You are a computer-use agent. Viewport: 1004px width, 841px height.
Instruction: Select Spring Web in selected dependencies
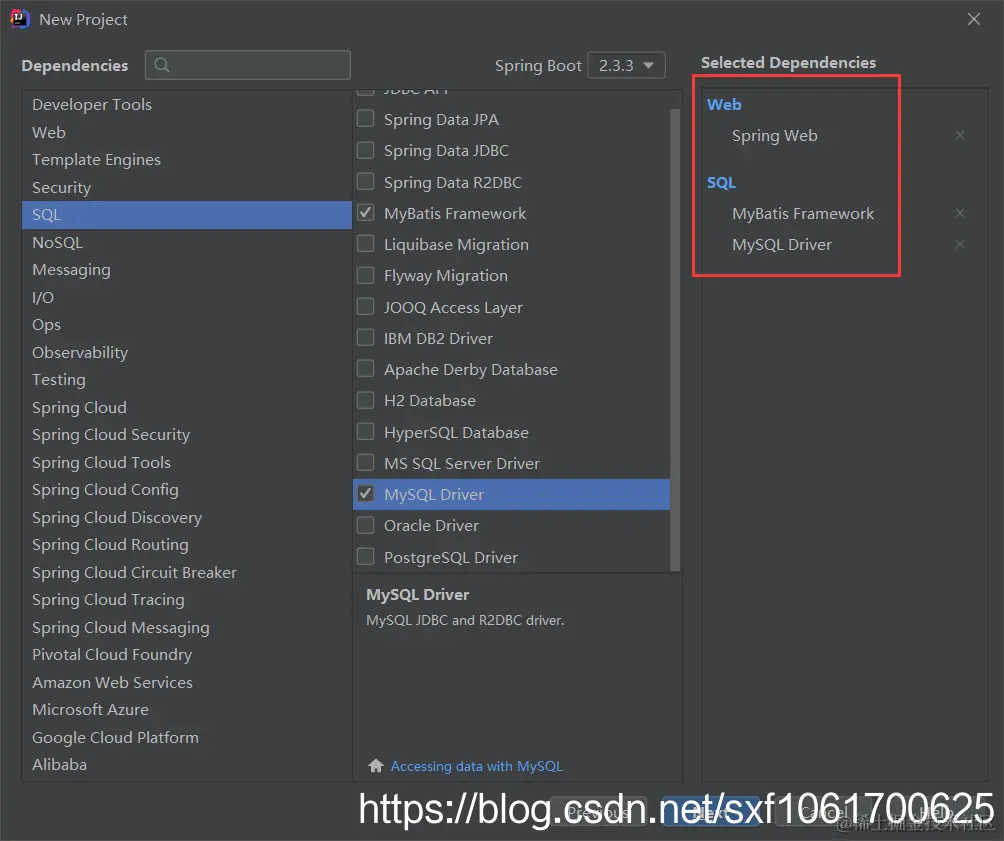[774, 136]
